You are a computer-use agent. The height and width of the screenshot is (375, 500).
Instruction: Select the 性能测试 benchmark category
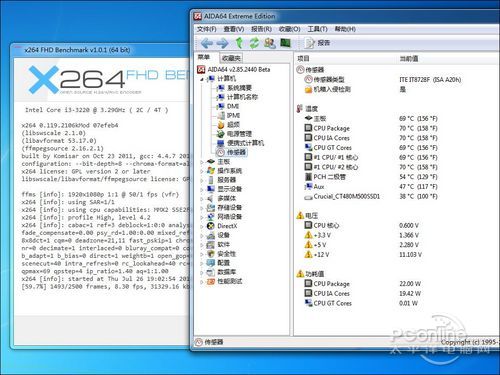[224, 281]
